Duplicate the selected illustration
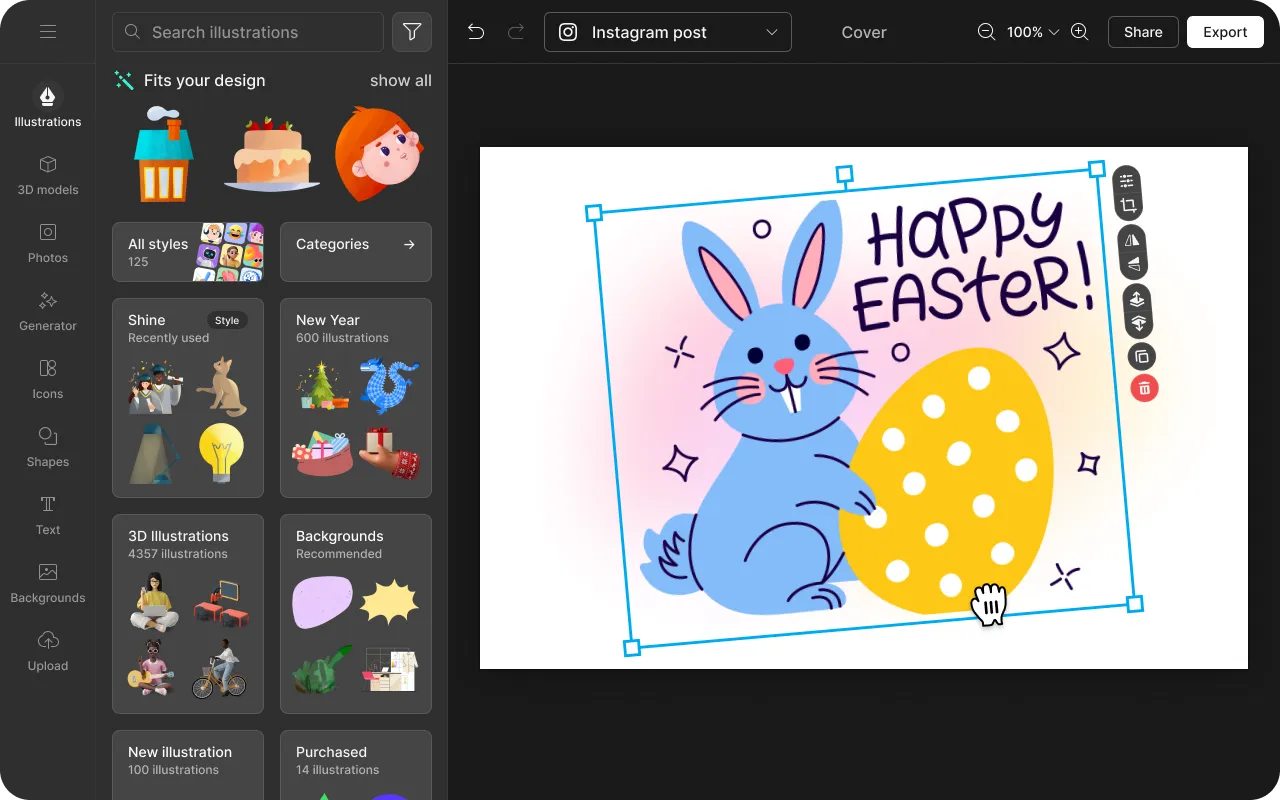The width and height of the screenshot is (1280, 800). point(1142,356)
